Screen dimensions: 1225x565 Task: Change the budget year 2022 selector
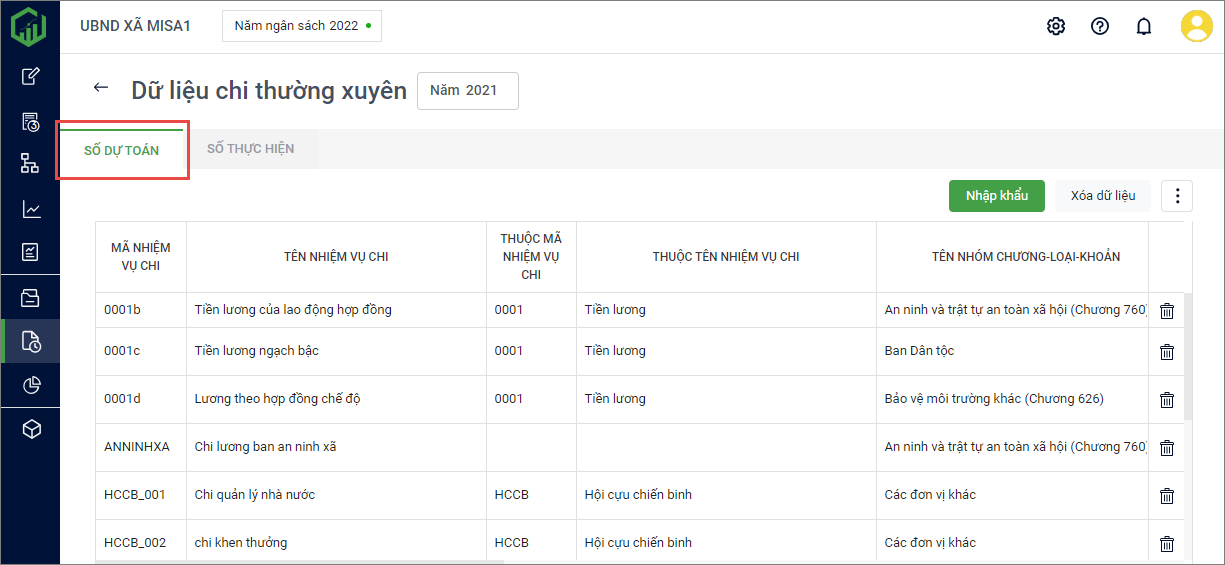point(301,26)
